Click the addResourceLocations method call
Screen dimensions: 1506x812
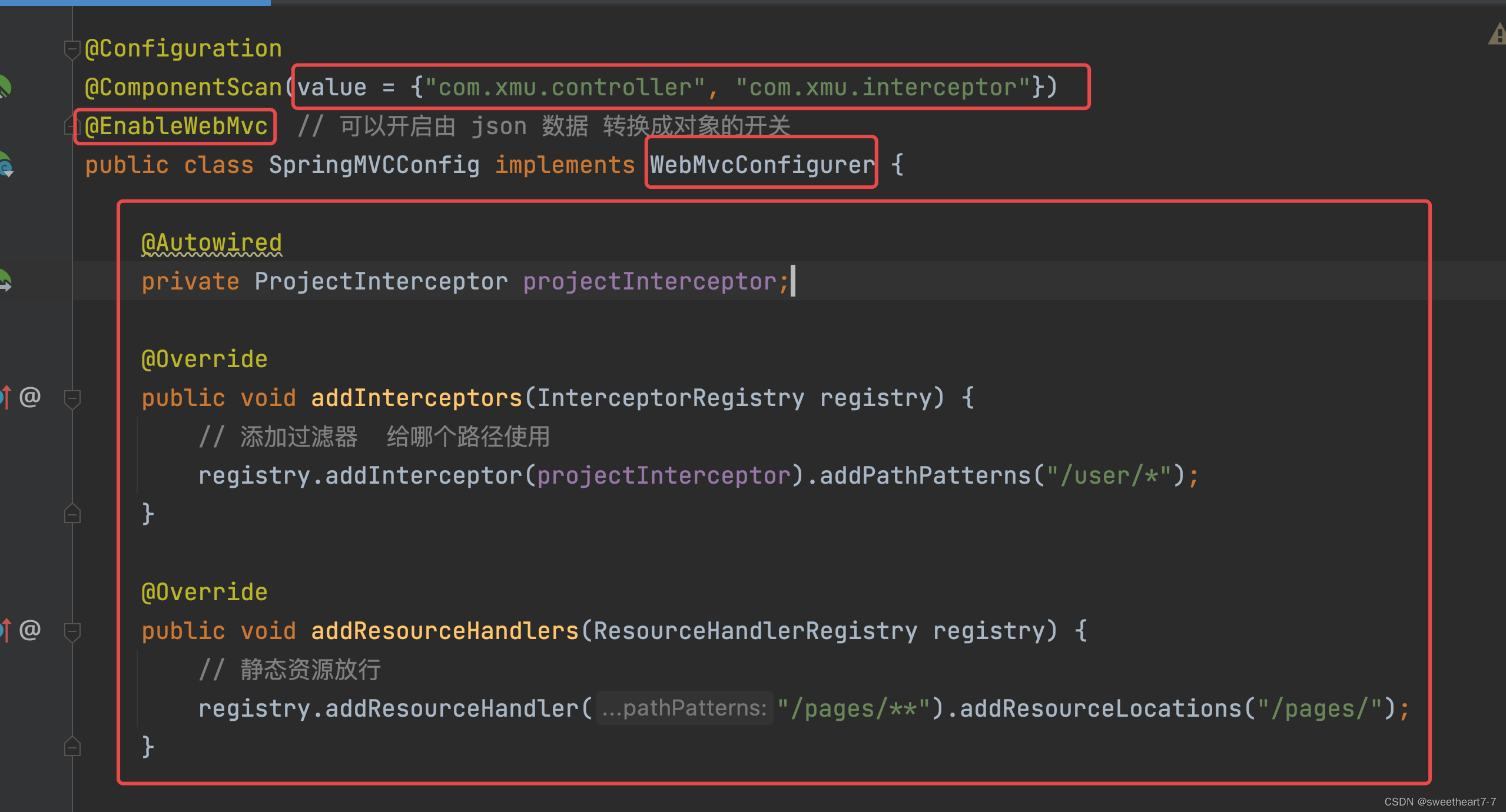(1101, 708)
